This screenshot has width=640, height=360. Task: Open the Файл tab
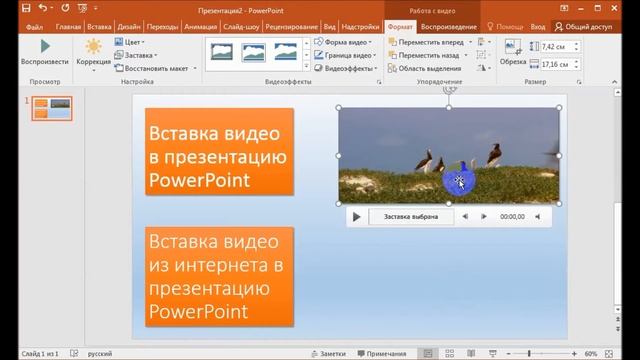pos(34,27)
